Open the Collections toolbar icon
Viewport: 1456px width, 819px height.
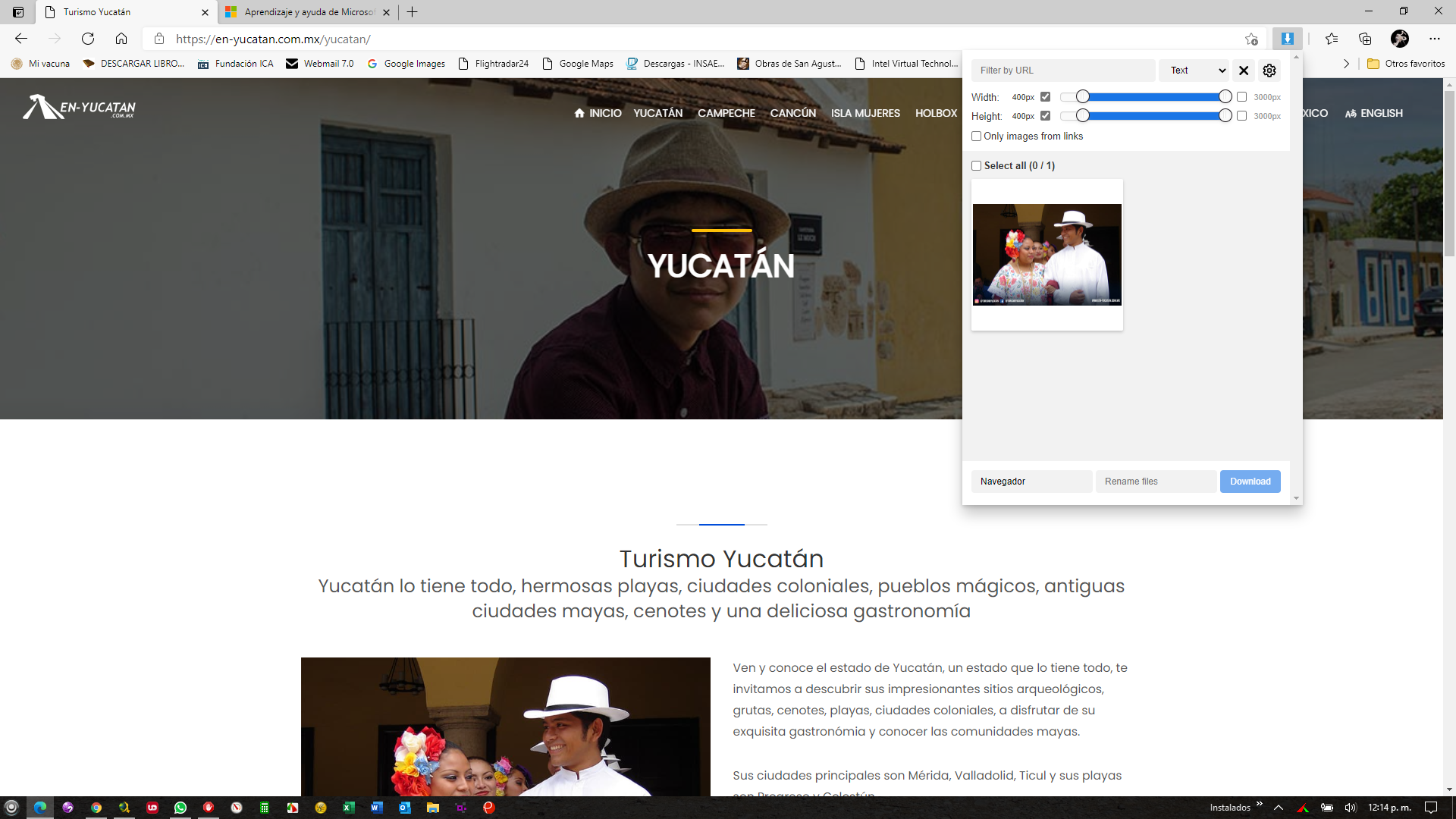tap(1365, 39)
